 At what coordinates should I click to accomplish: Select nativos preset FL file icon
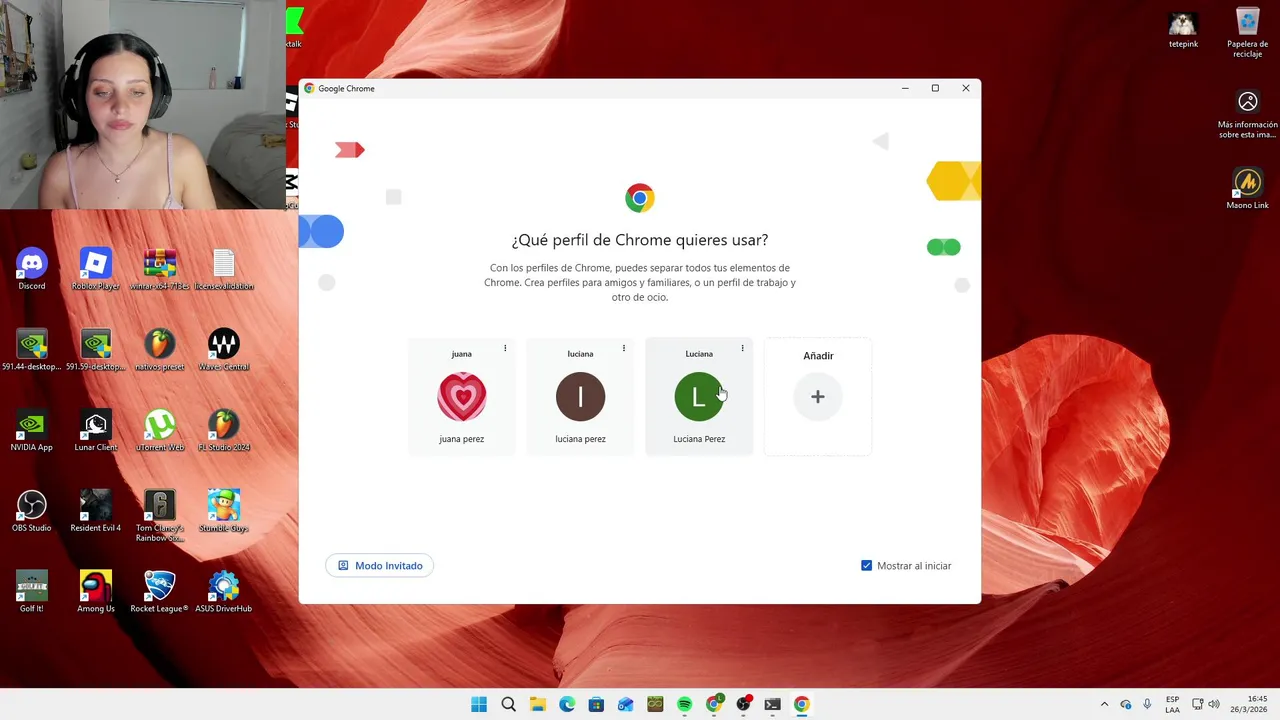(x=160, y=350)
